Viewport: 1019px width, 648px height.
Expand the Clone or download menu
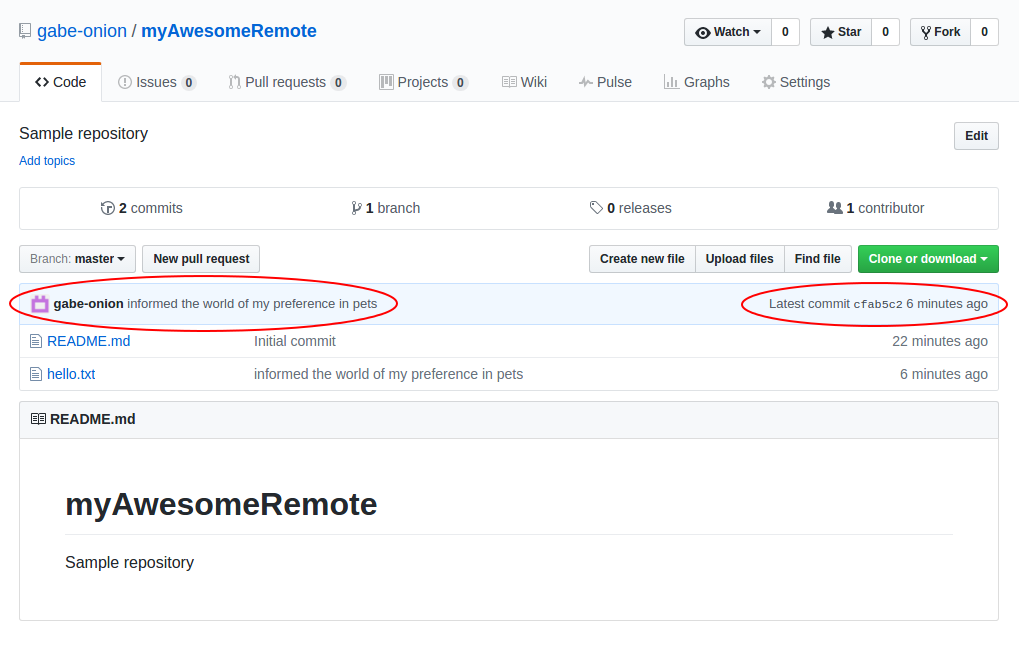pyautogui.click(x=928, y=259)
